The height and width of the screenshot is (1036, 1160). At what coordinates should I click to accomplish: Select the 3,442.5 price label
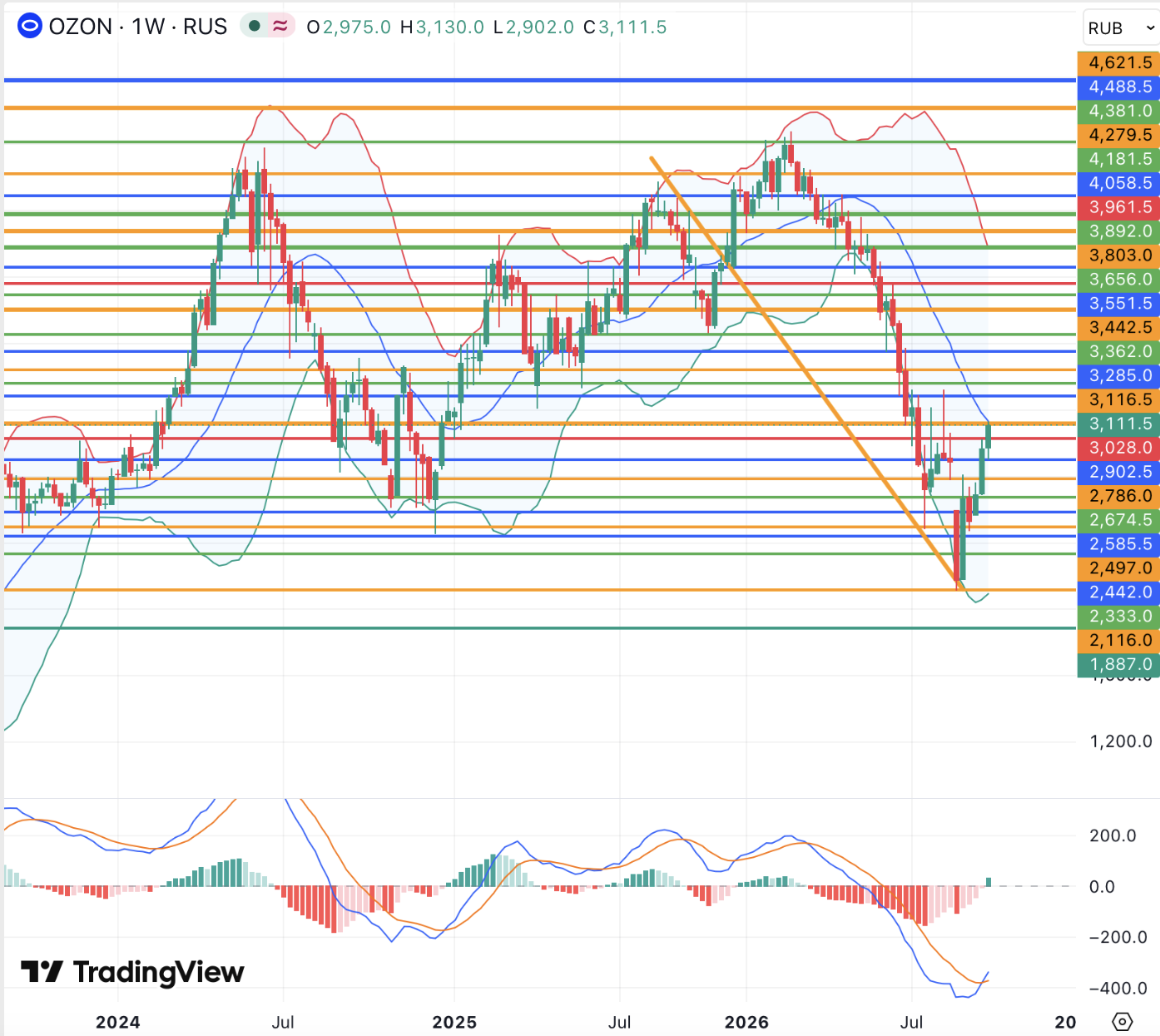tap(1118, 328)
